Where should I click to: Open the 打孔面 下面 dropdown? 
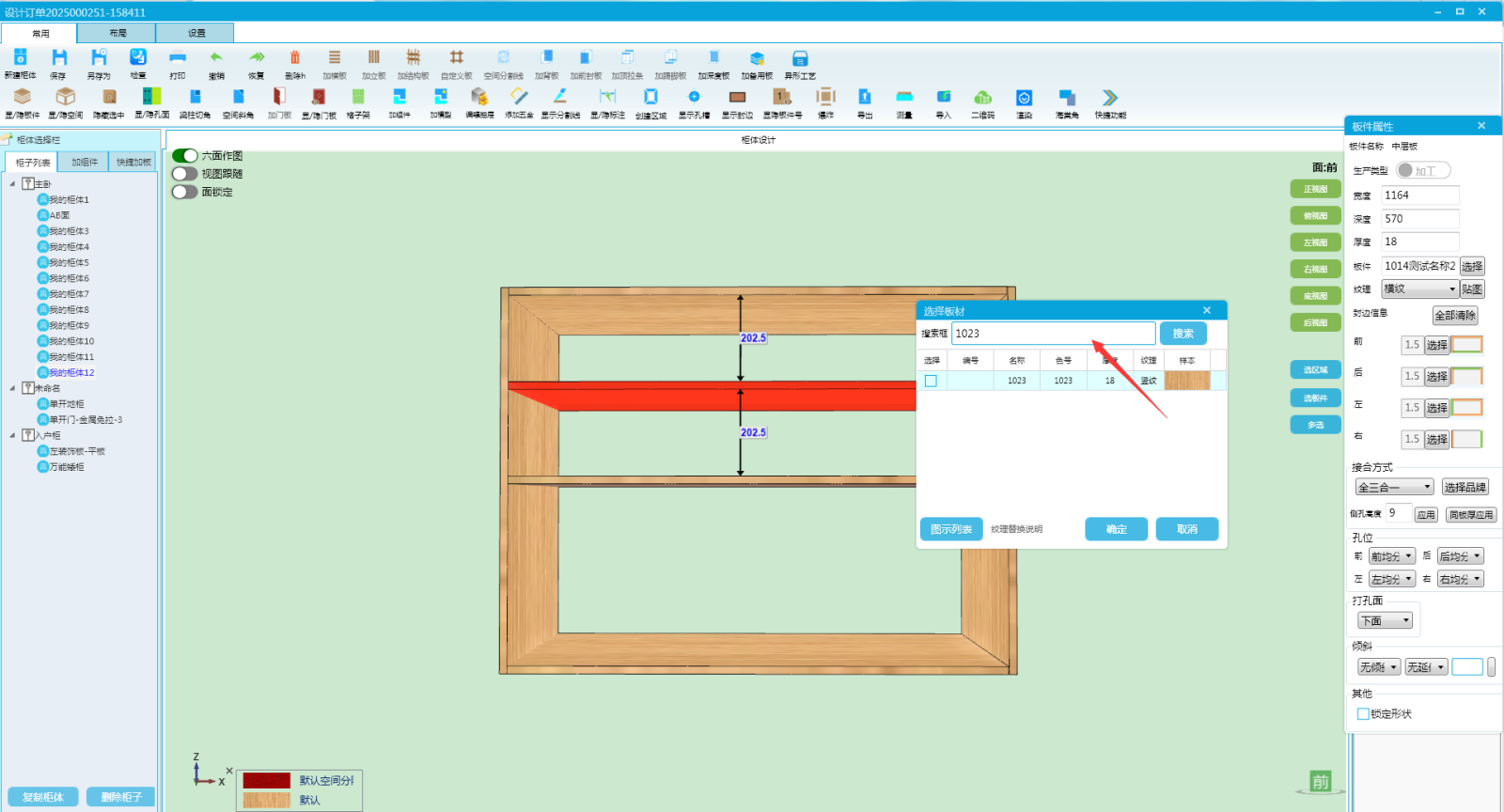pos(1386,621)
